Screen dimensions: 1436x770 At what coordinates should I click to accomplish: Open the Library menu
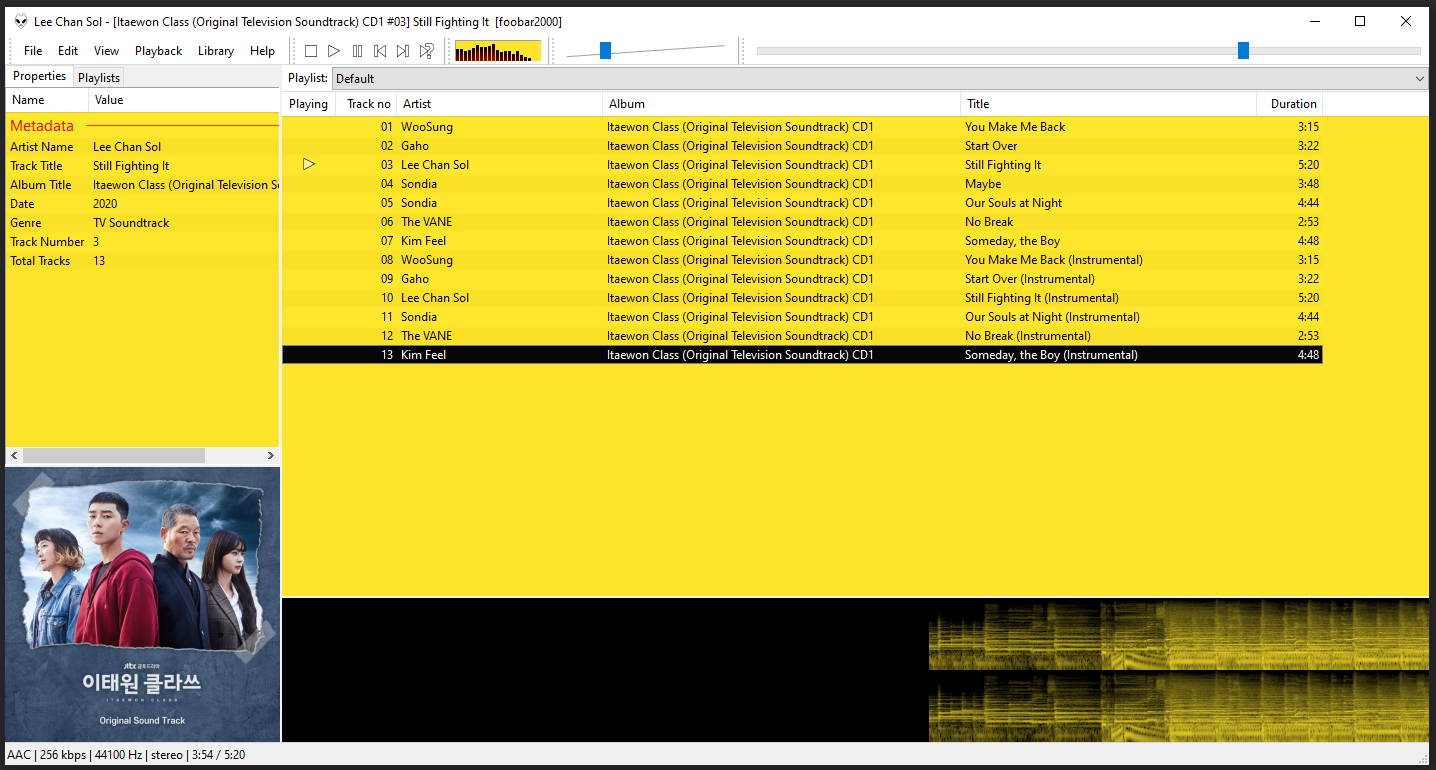click(216, 51)
